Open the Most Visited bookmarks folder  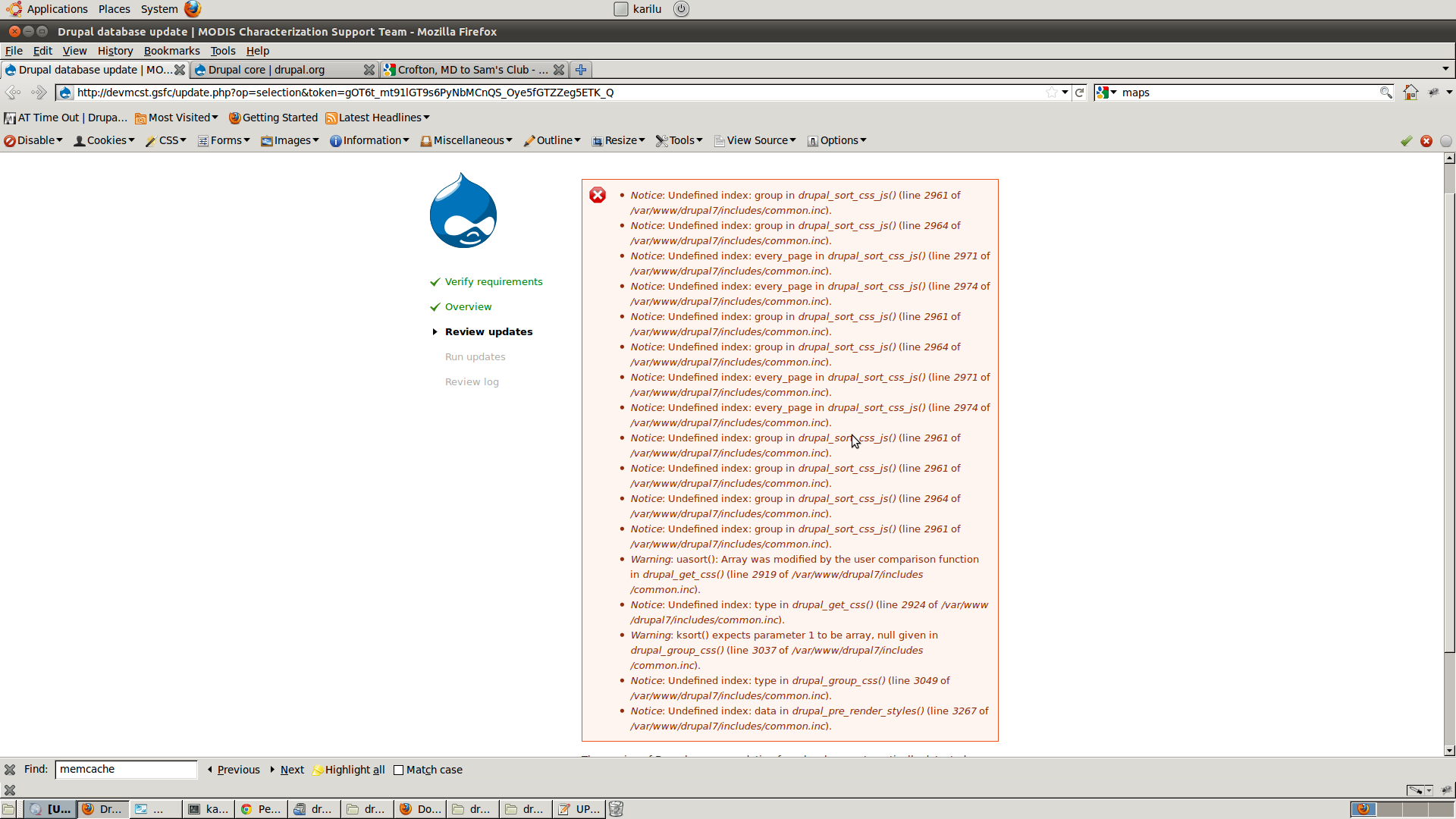point(177,118)
